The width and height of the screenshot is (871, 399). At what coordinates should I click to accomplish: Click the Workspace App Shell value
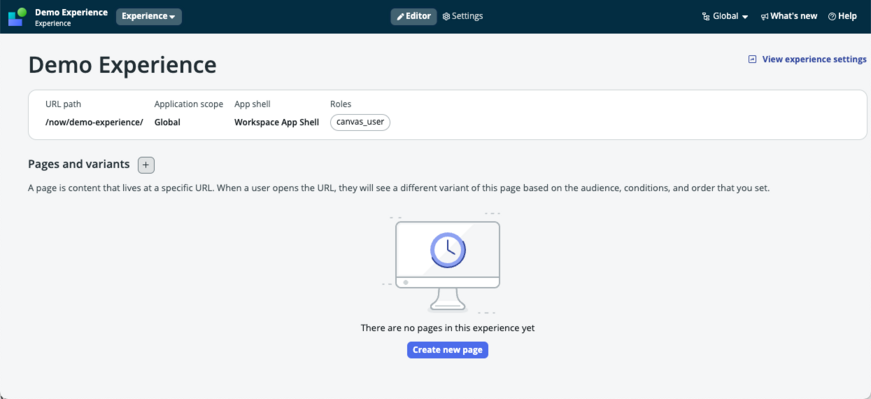277,122
